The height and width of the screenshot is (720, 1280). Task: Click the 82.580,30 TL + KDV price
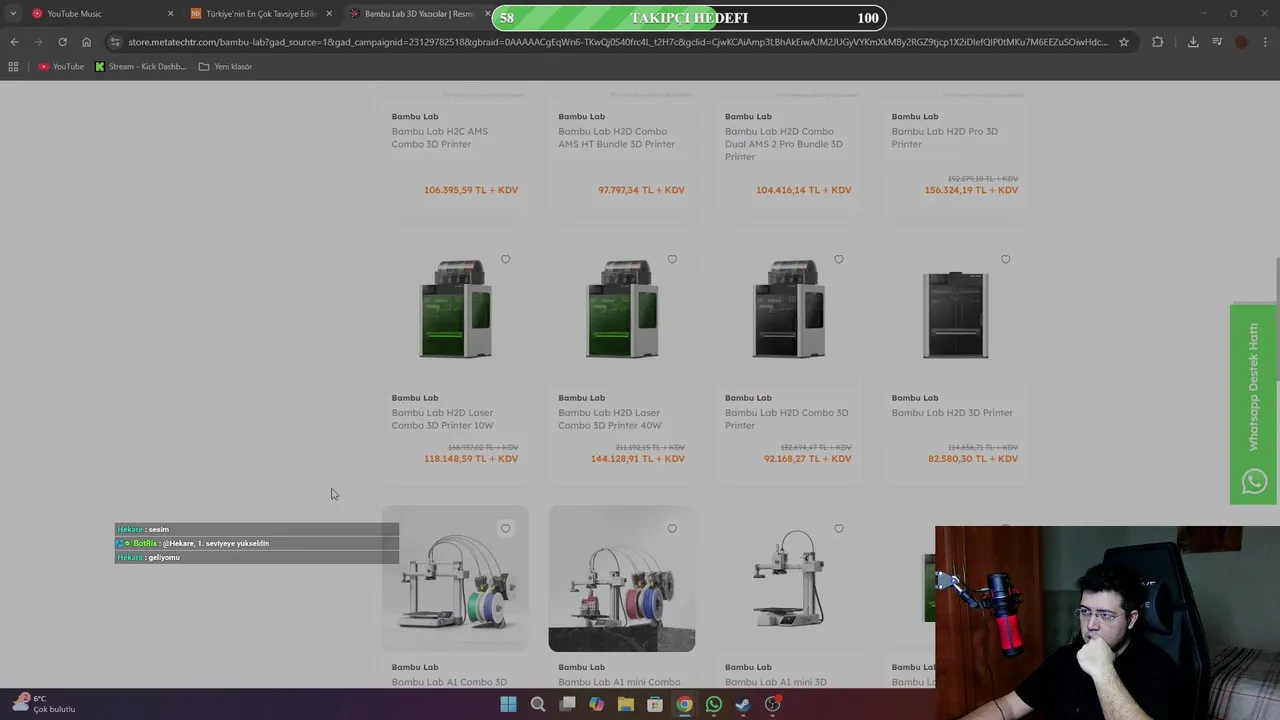point(973,459)
